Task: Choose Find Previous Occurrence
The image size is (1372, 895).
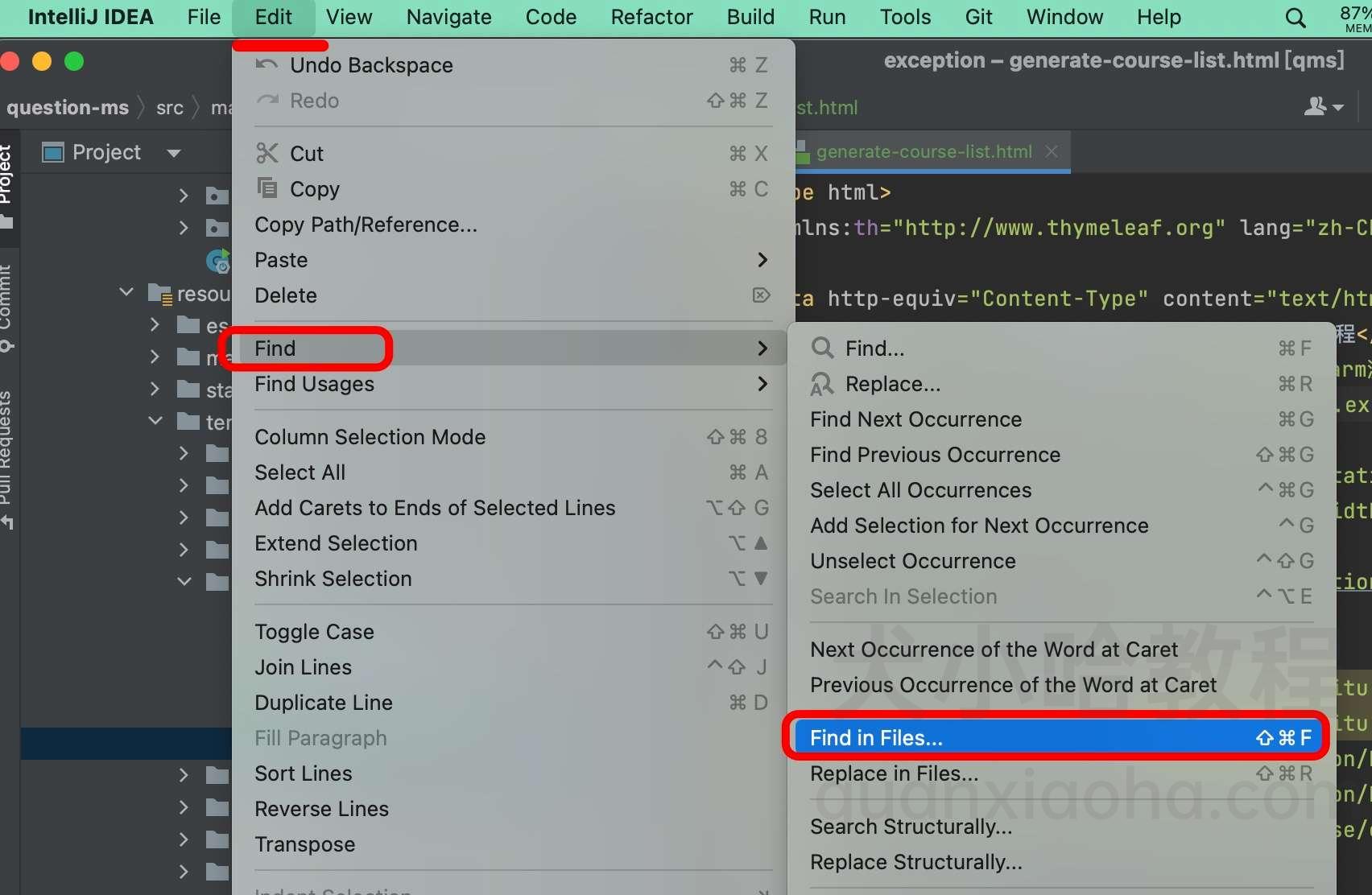Action: click(1061, 455)
